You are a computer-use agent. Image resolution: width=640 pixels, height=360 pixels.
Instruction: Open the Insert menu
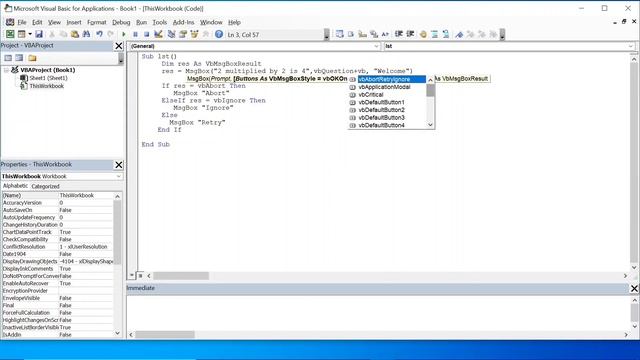tap(74, 22)
